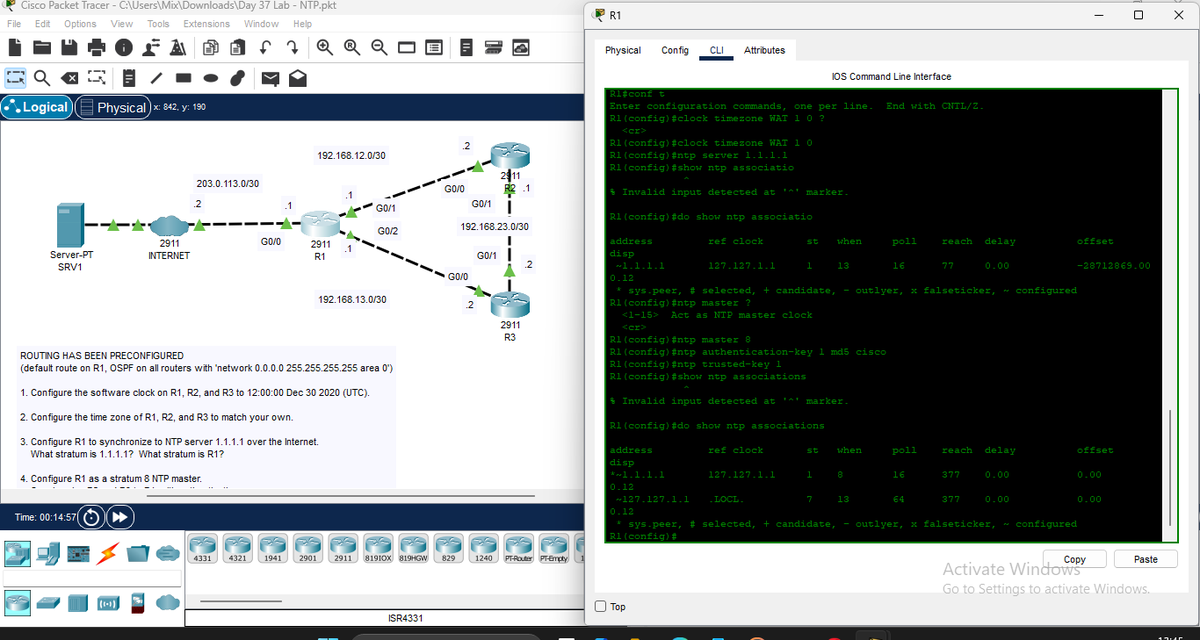
Task: Select Components category icon
Action: coord(77,552)
